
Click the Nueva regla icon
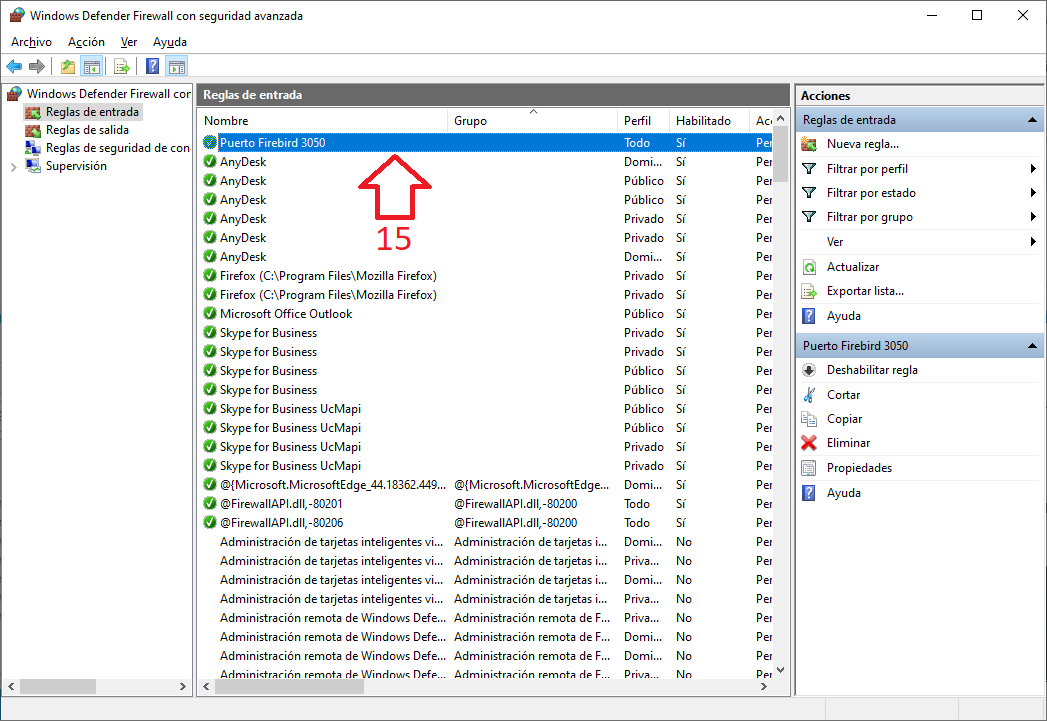(x=809, y=144)
